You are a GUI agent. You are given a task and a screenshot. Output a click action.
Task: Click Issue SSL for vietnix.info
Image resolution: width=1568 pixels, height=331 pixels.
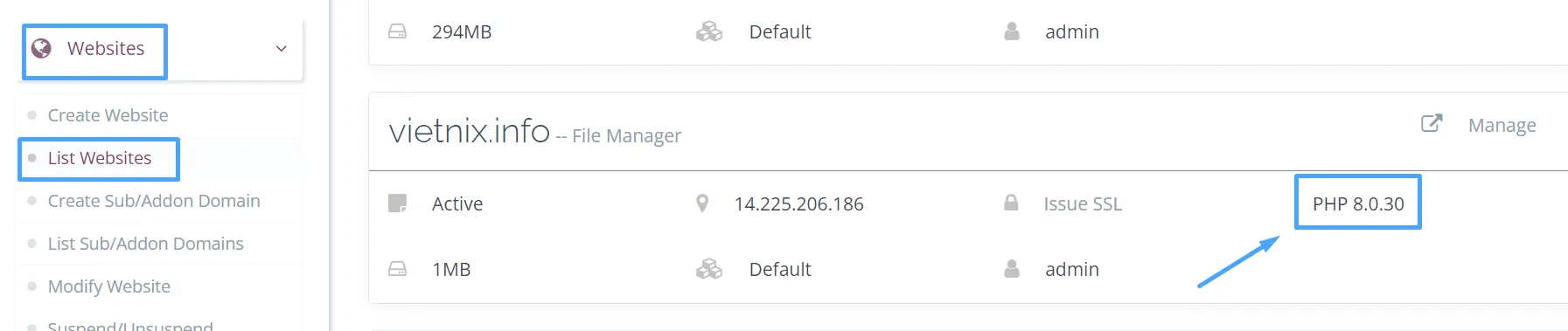1083,204
